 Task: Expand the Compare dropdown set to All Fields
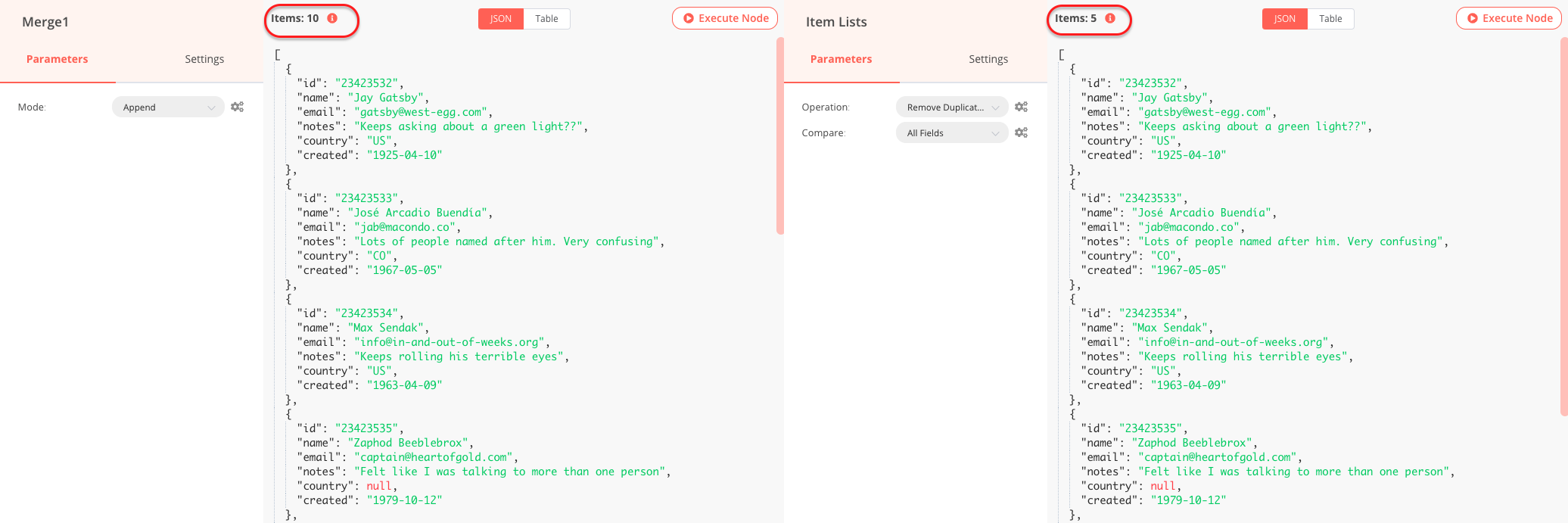pos(951,133)
